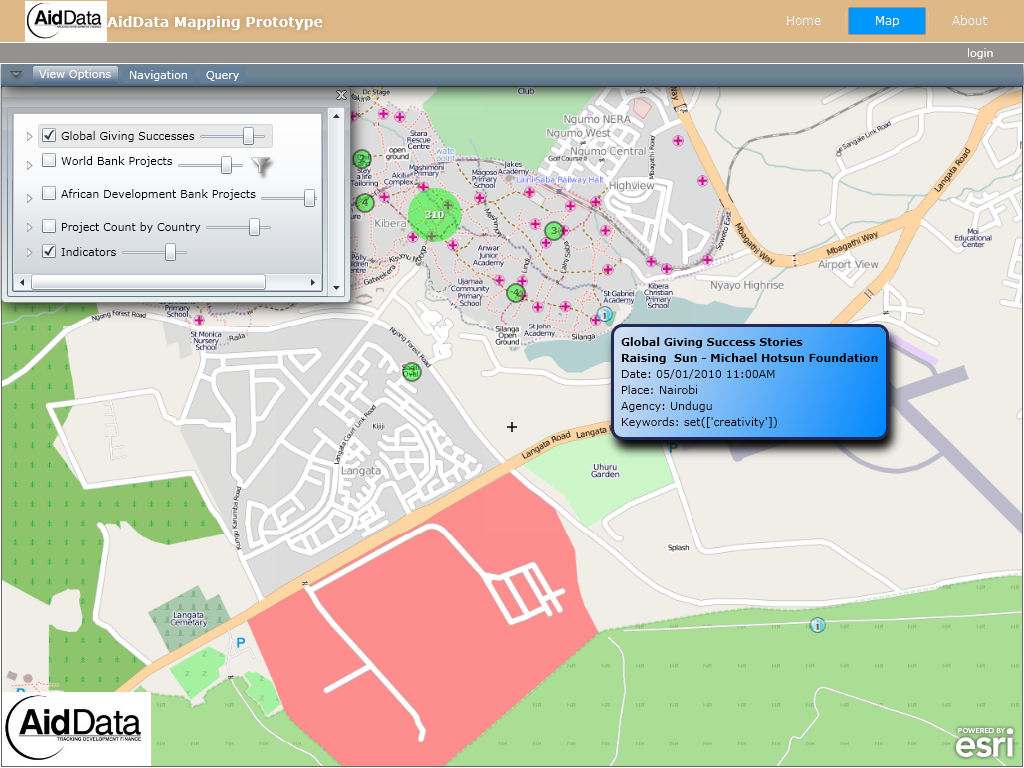Switch to the Query tab
The image size is (1024, 768).
[223, 75]
